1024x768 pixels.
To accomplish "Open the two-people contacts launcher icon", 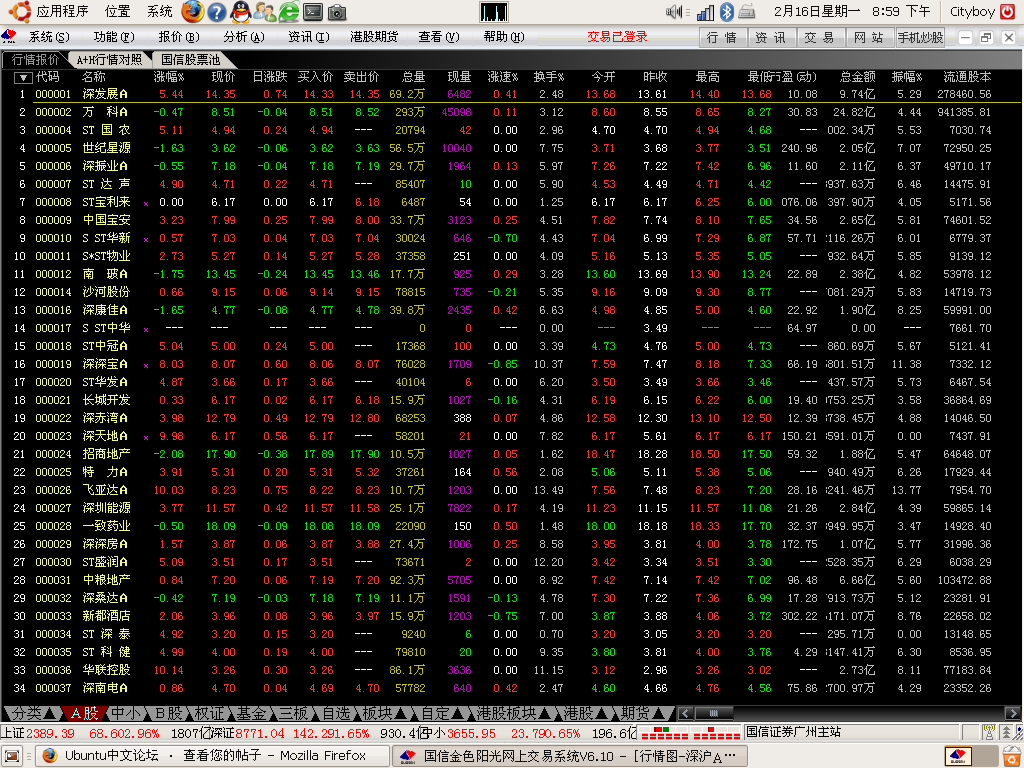I will pyautogui.click(x=264, y=12).
